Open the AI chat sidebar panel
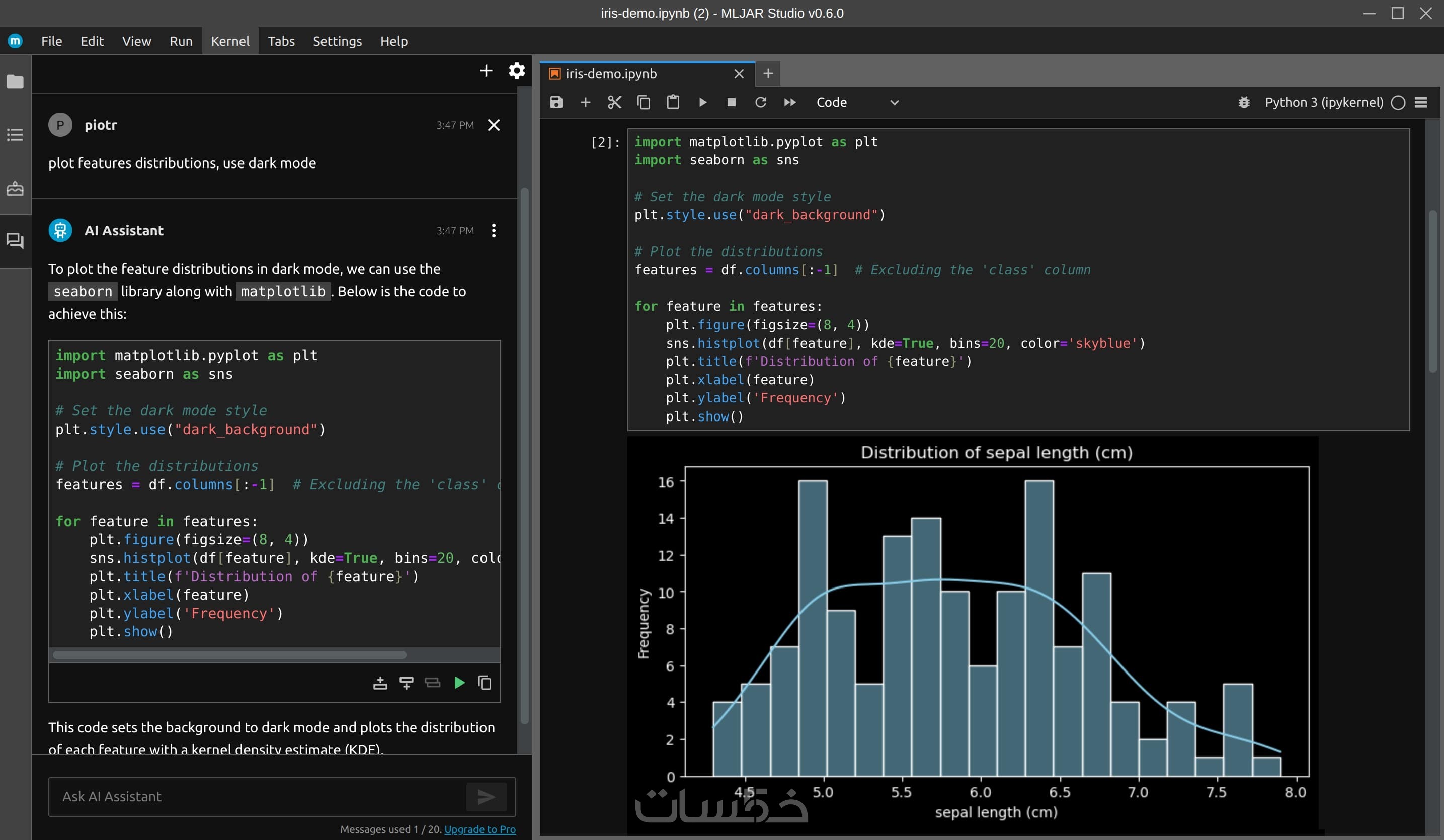The height and width of the screenshot is (840, 1444). point(15,240)
